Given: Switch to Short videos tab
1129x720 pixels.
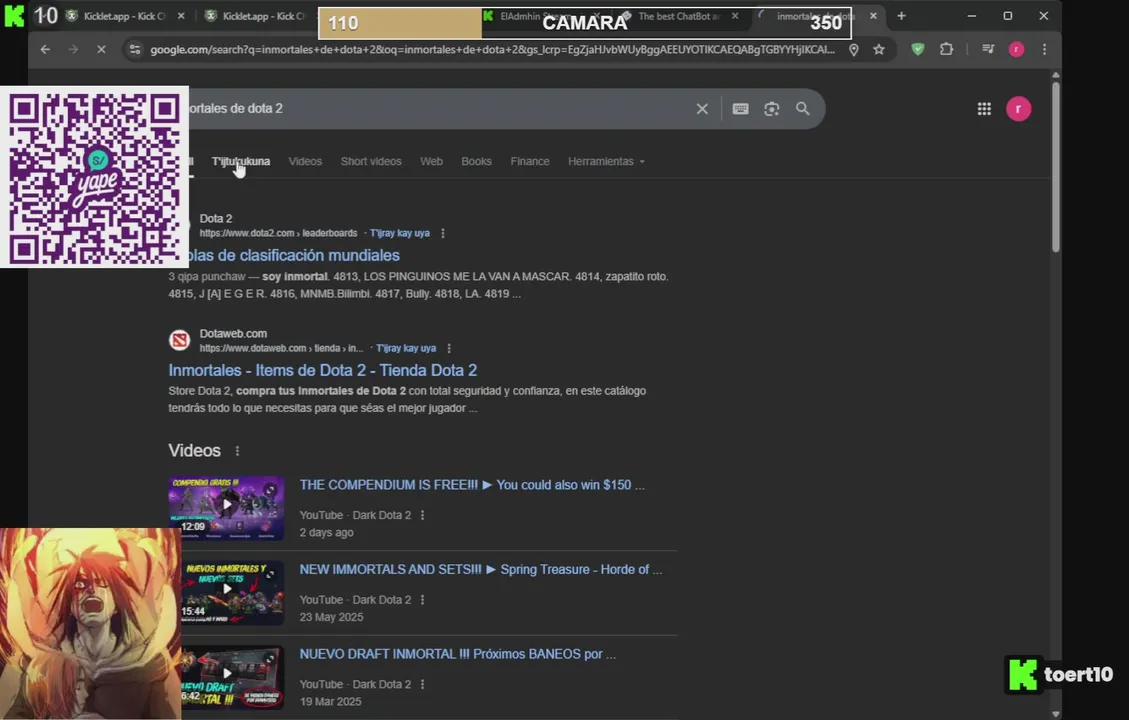Looking at the screenshot, I should [371, 161].
